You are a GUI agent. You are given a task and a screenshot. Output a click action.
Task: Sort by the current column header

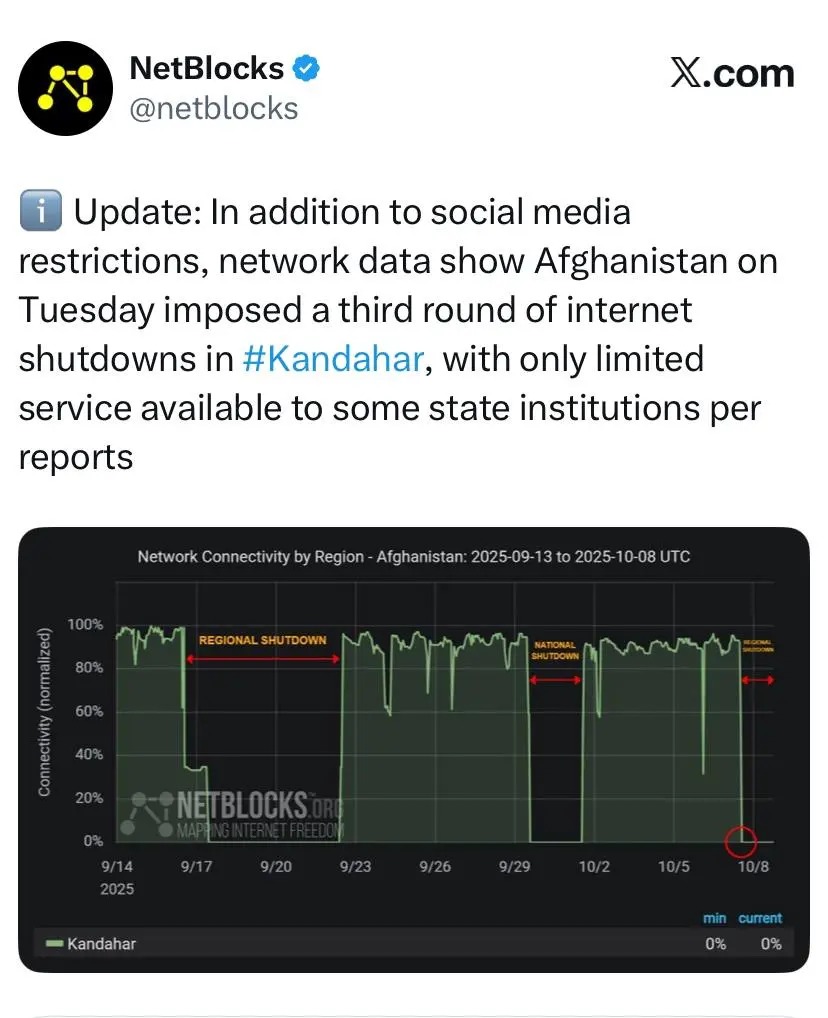pos(760,918)
